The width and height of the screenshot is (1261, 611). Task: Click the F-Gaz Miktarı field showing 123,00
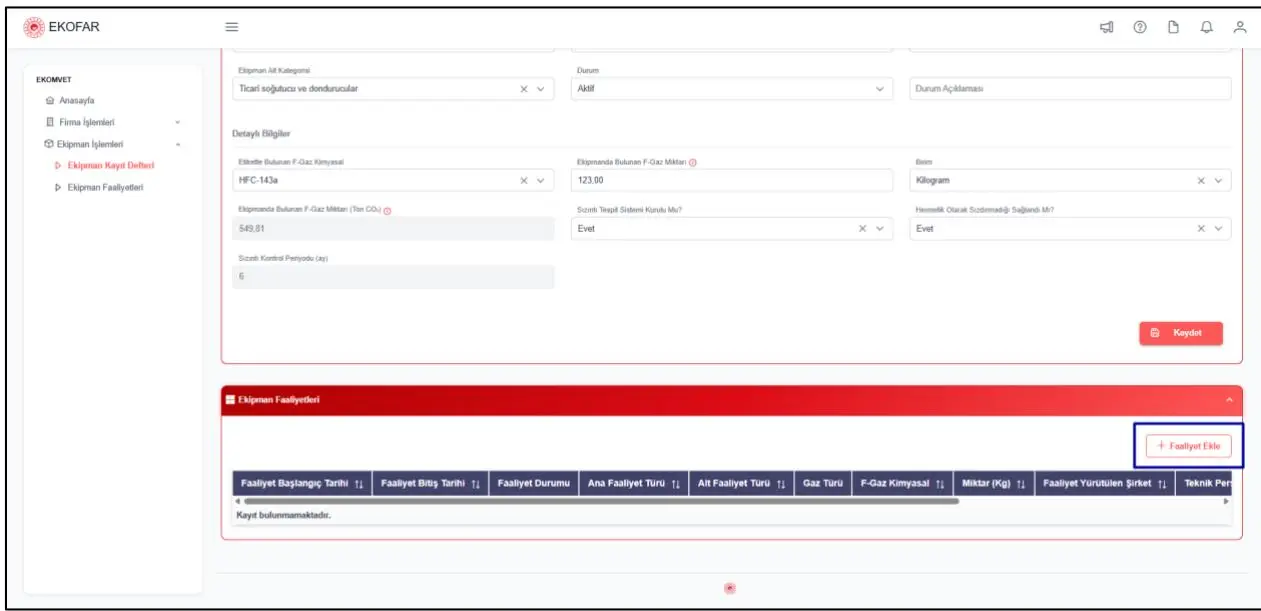coord(732,181)
